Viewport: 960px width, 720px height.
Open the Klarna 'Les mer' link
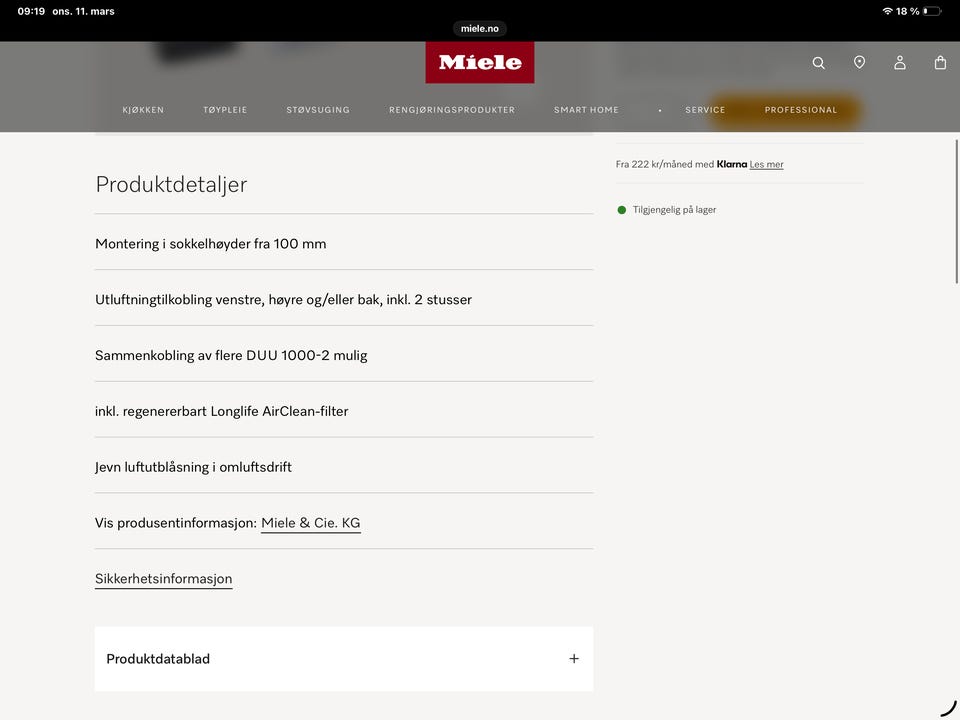click(766, 164)
